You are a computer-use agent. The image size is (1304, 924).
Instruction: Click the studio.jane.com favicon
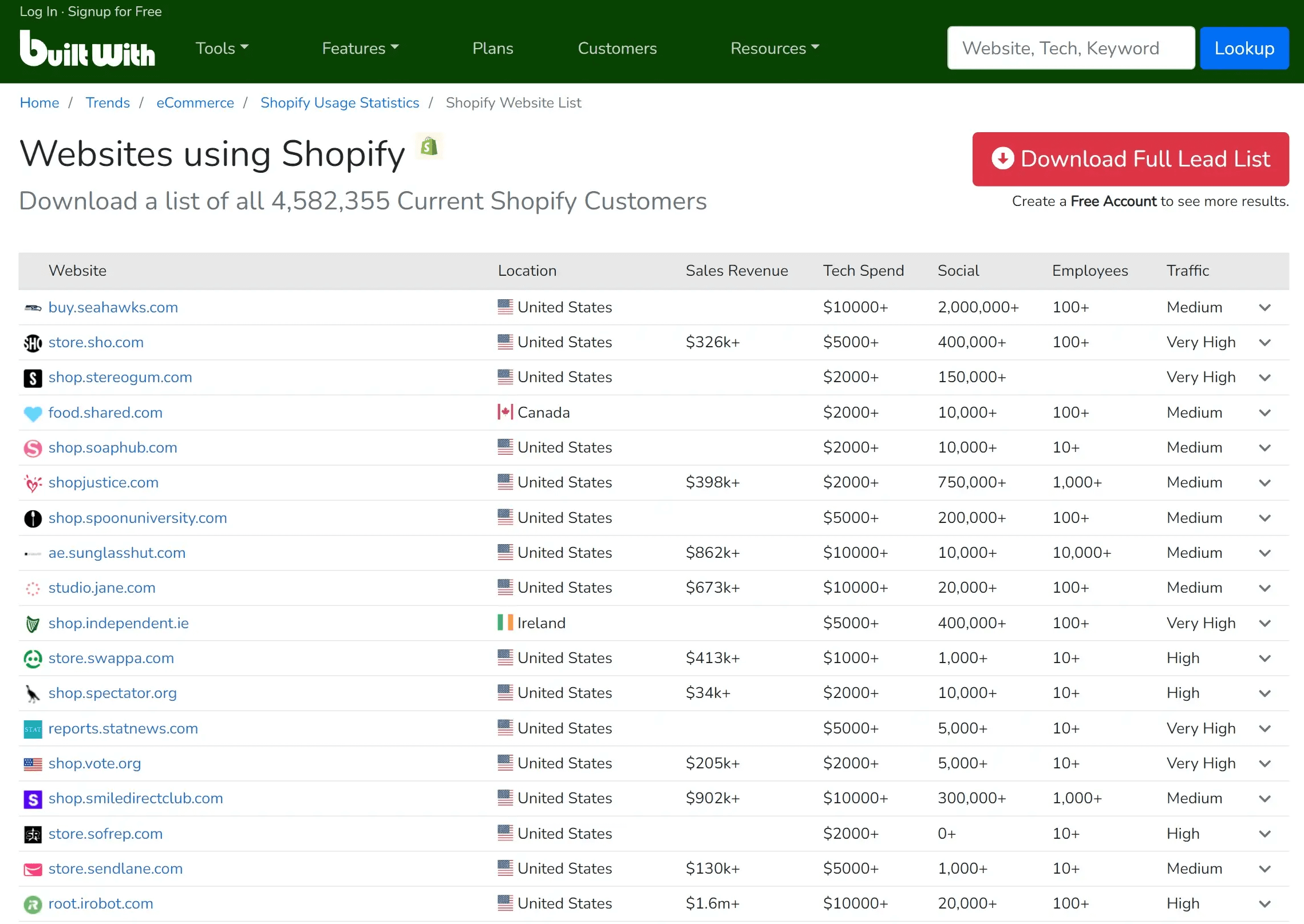tap(33, 588)
